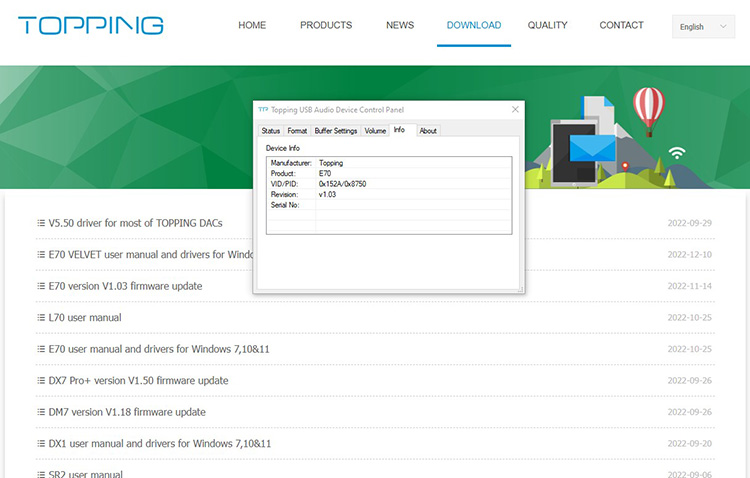Click list icon beside DM7 firmware entry
Screen dimensions: 750x478
(41, 412)
